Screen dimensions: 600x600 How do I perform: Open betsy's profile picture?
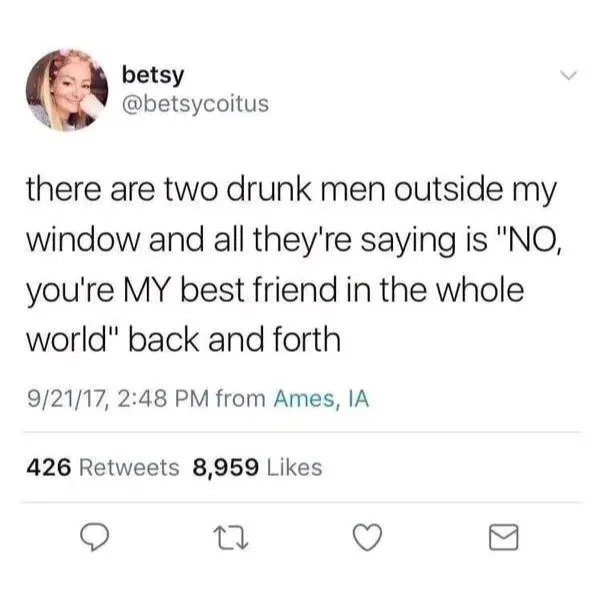coord(67,90)
